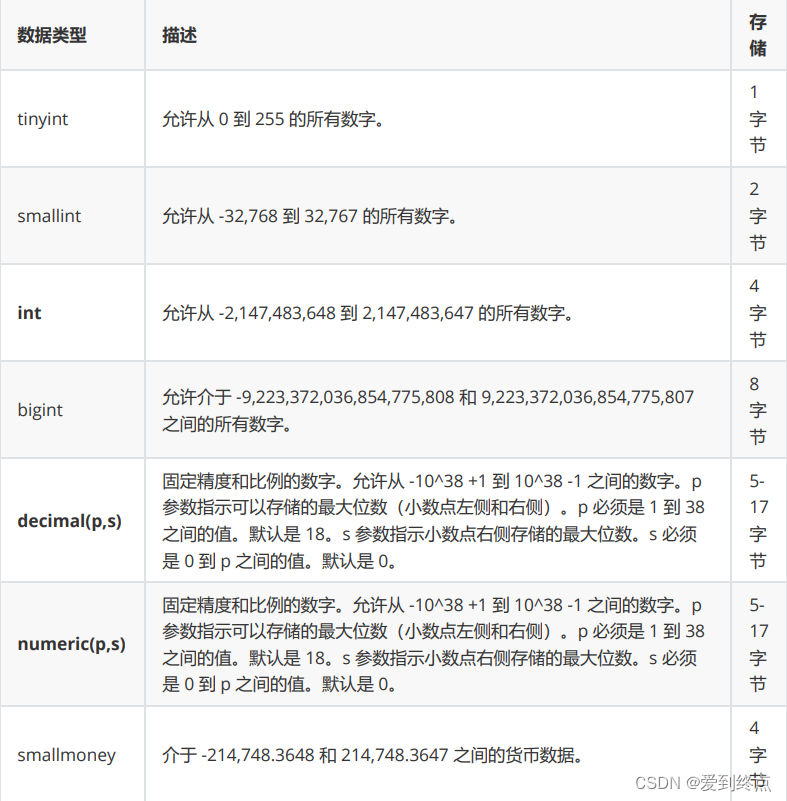Select the numeric(p,s) data type cell
Viewport: 787px width, 801px height.
(71, 644)
